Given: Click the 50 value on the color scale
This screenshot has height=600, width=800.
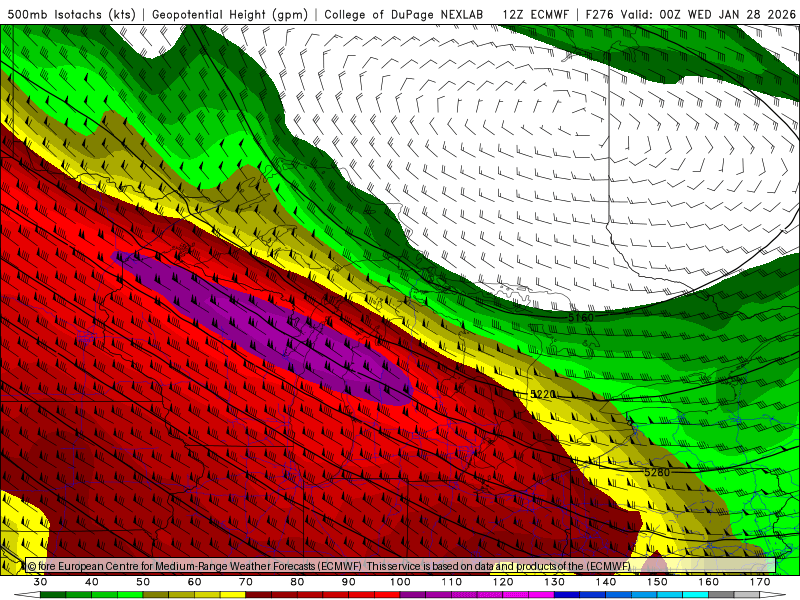Looking at the screenshot, I should tap(143, 582).
